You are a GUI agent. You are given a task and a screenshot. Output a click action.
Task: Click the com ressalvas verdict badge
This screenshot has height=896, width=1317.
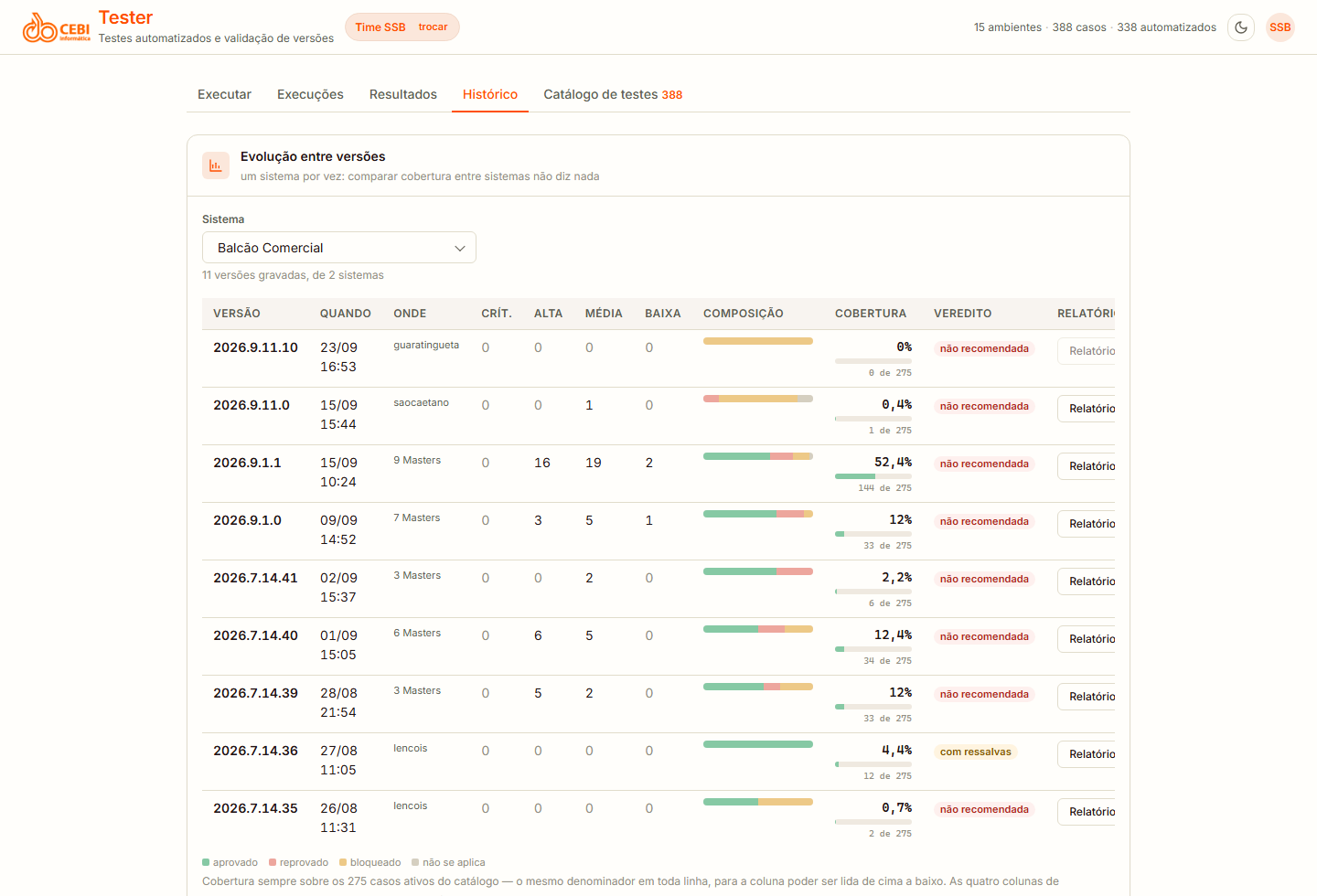coord(976,752)
